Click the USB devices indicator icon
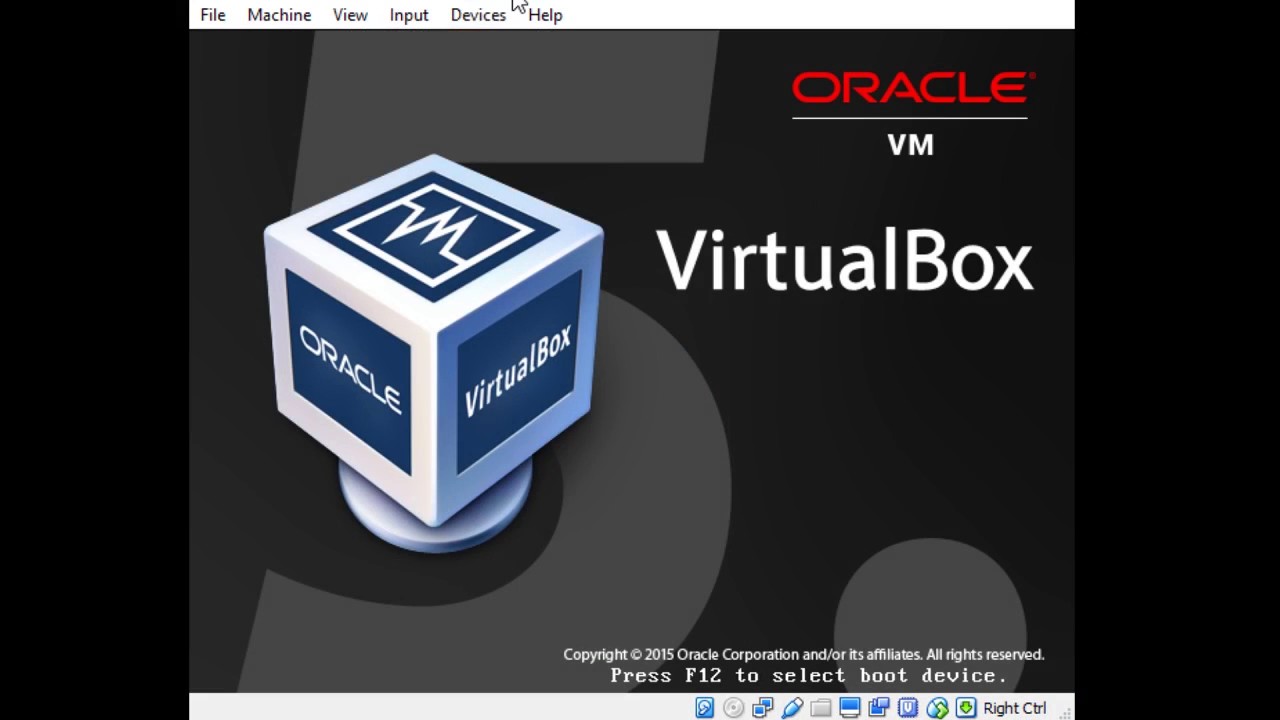Image resolution: width=1280 pixels, height=720 pixels. click(792, 708)
